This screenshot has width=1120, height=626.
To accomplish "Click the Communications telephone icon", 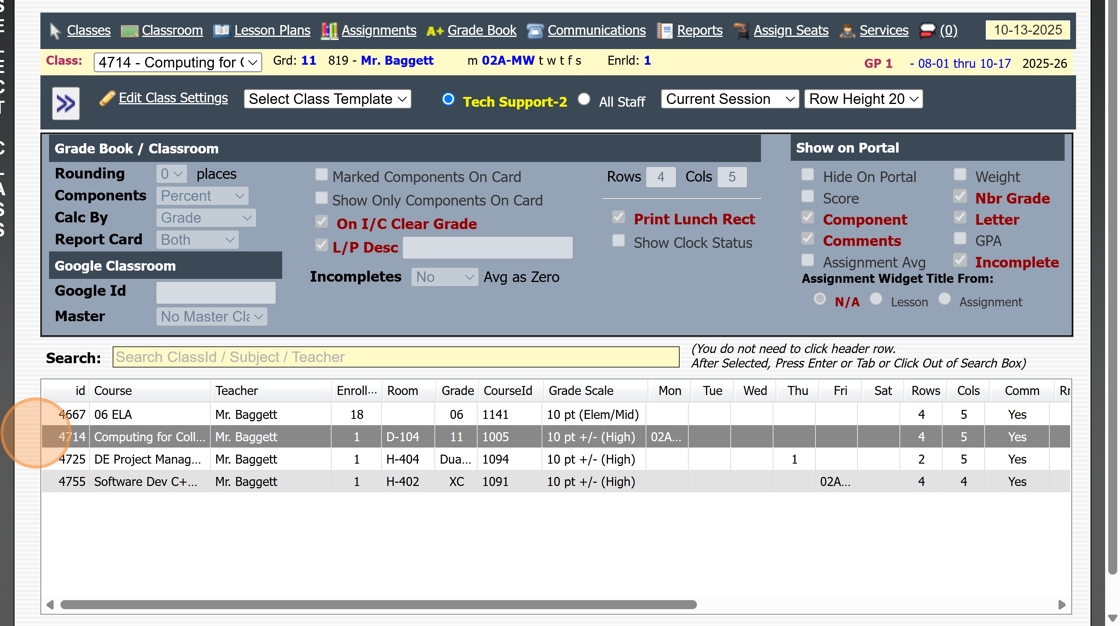I will (x=535, y=31).
